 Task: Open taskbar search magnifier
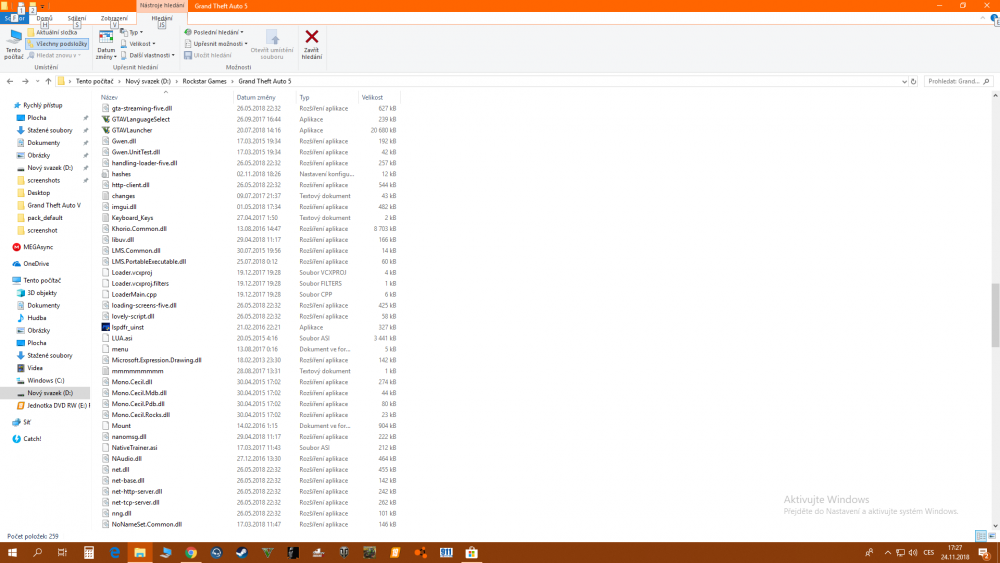(38, 552)
